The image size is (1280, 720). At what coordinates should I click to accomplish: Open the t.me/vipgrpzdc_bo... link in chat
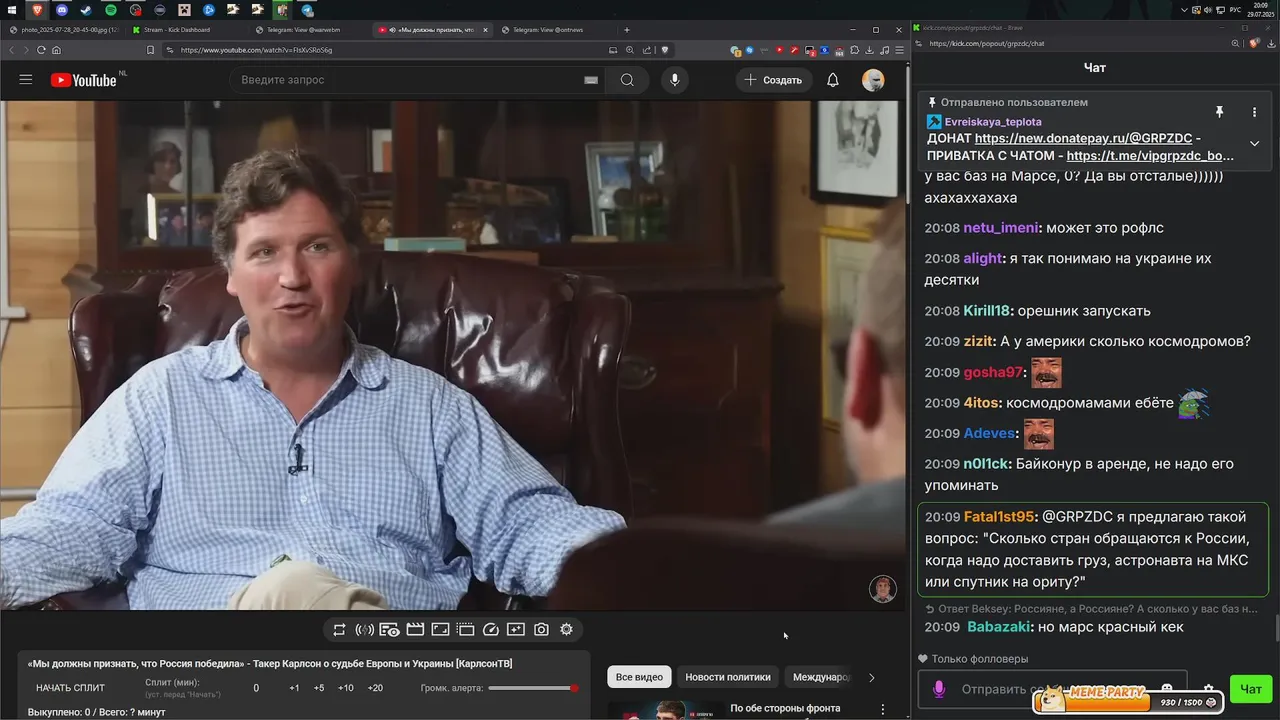[1150, 156]
